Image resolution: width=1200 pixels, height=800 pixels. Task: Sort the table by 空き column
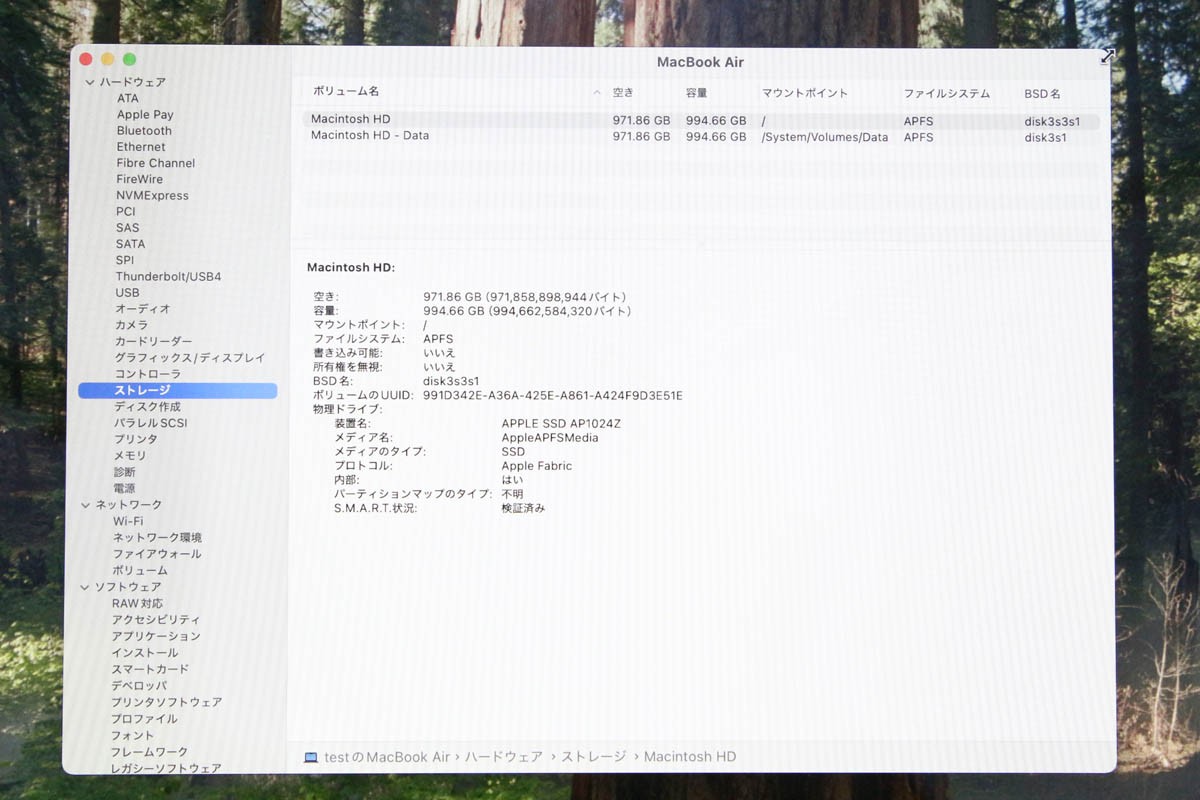[623, 93]
